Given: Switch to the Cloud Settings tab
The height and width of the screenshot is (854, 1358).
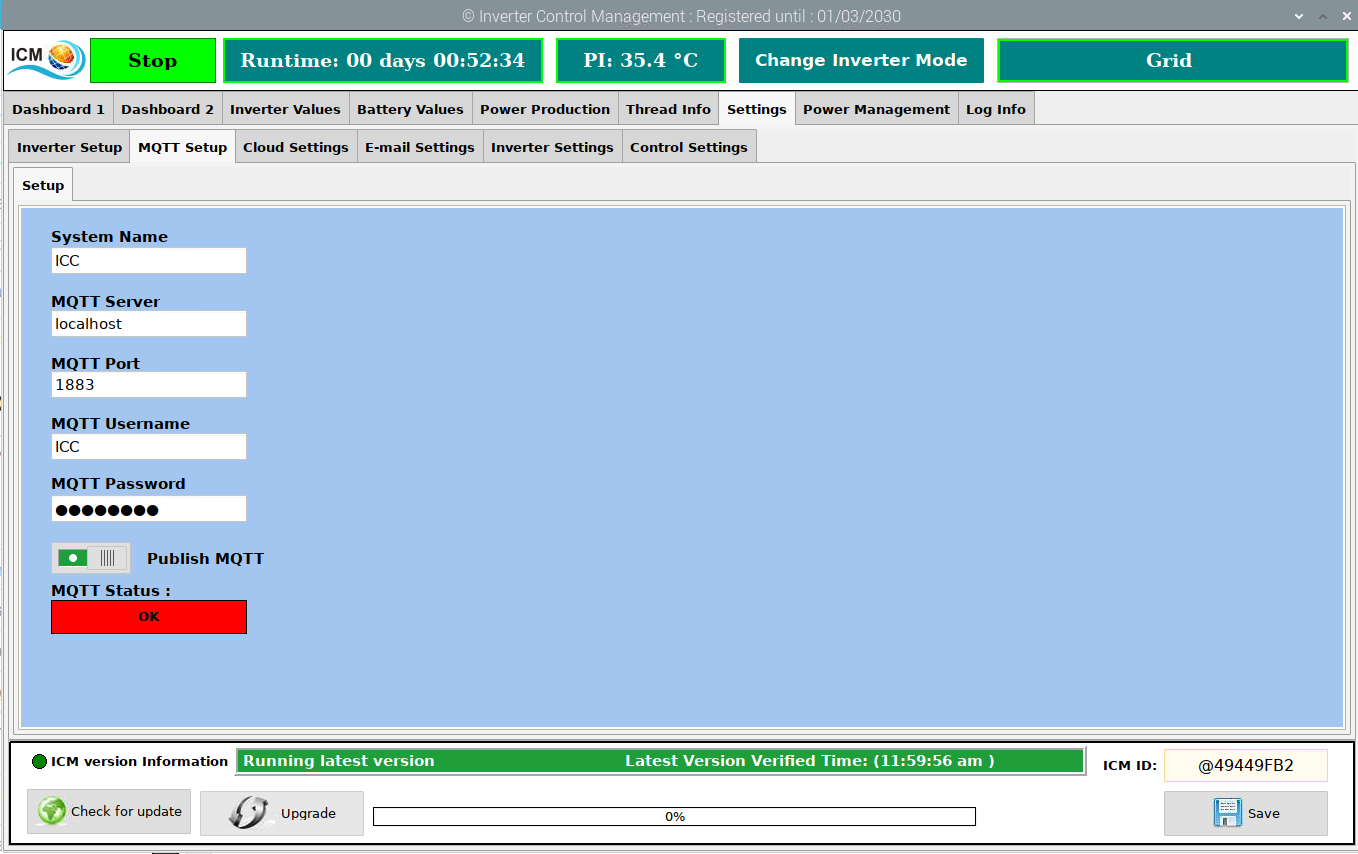Looking at the screenshot, I should point(295,147).
